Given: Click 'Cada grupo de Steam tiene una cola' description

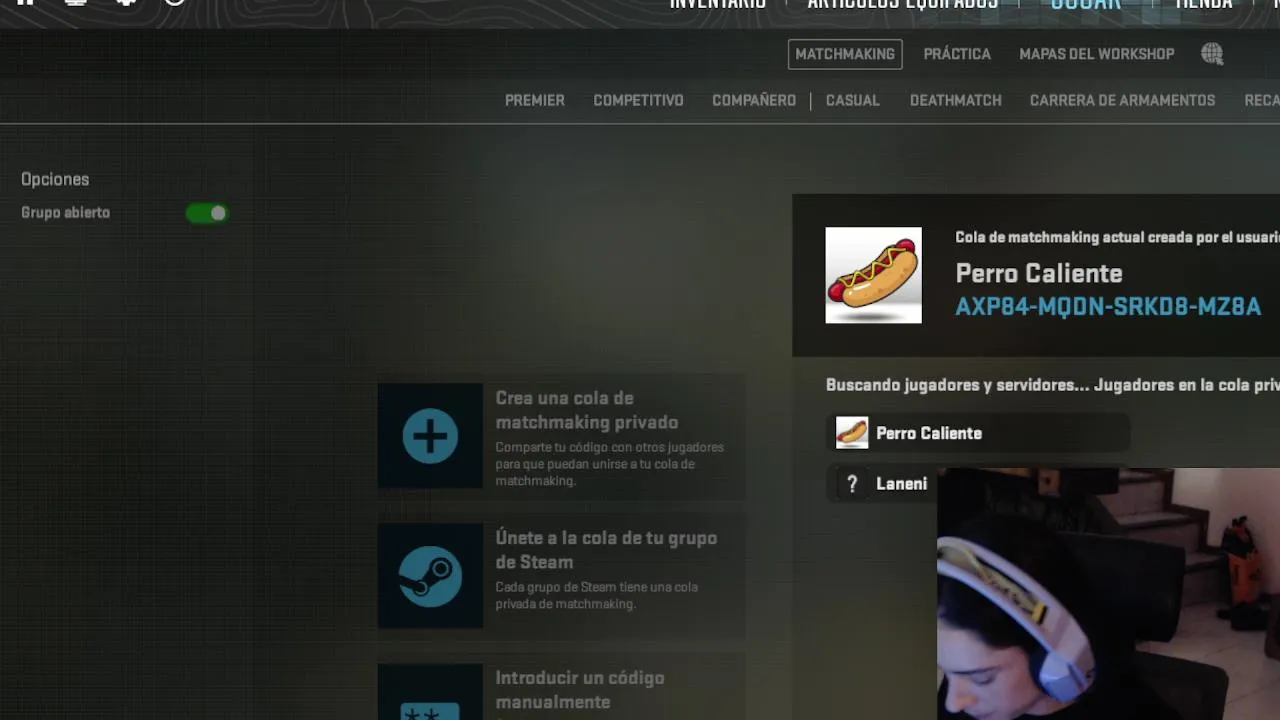Looking at the screenshot, I should 596,595.
